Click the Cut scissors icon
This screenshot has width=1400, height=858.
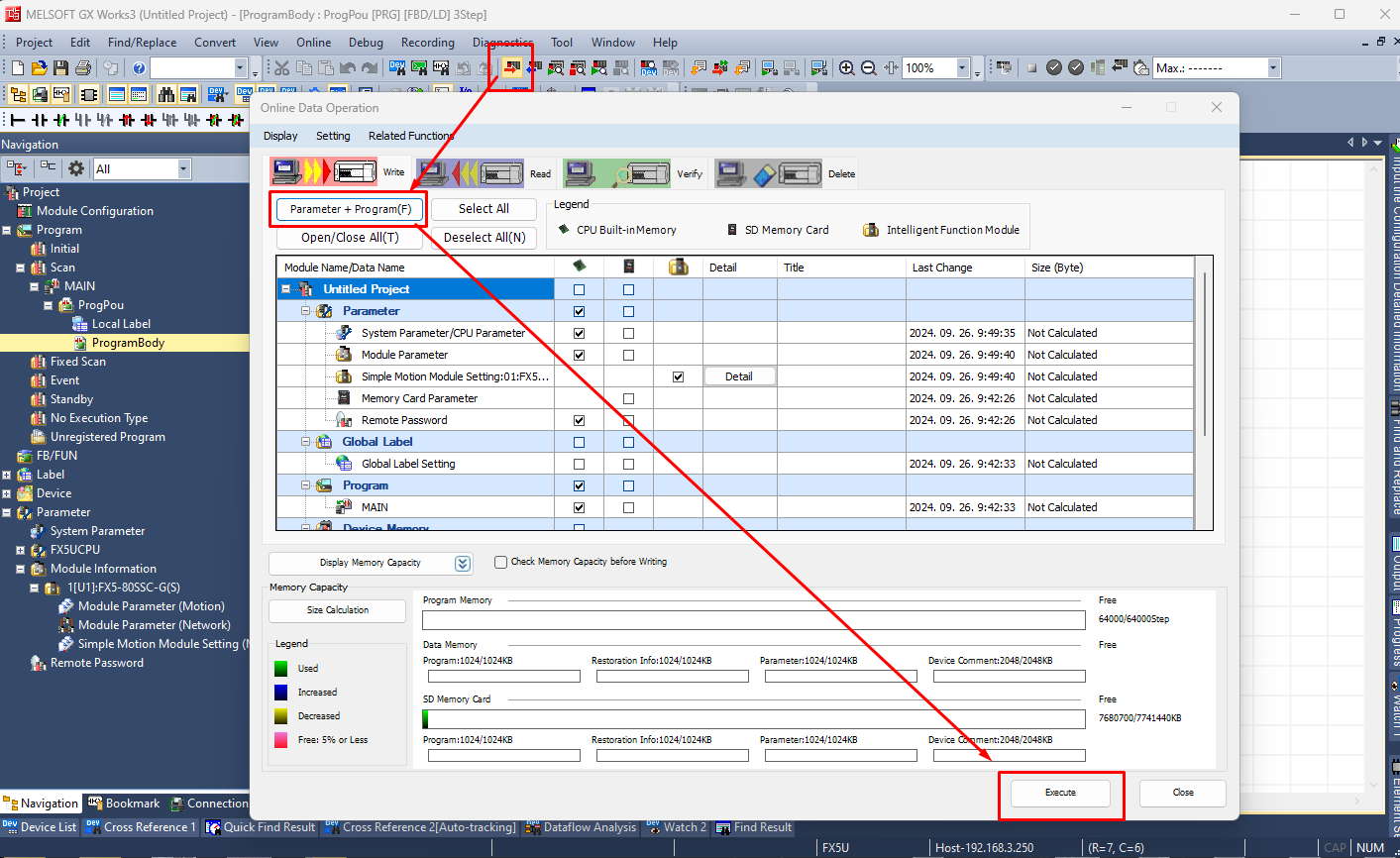[x=282, y=67]
